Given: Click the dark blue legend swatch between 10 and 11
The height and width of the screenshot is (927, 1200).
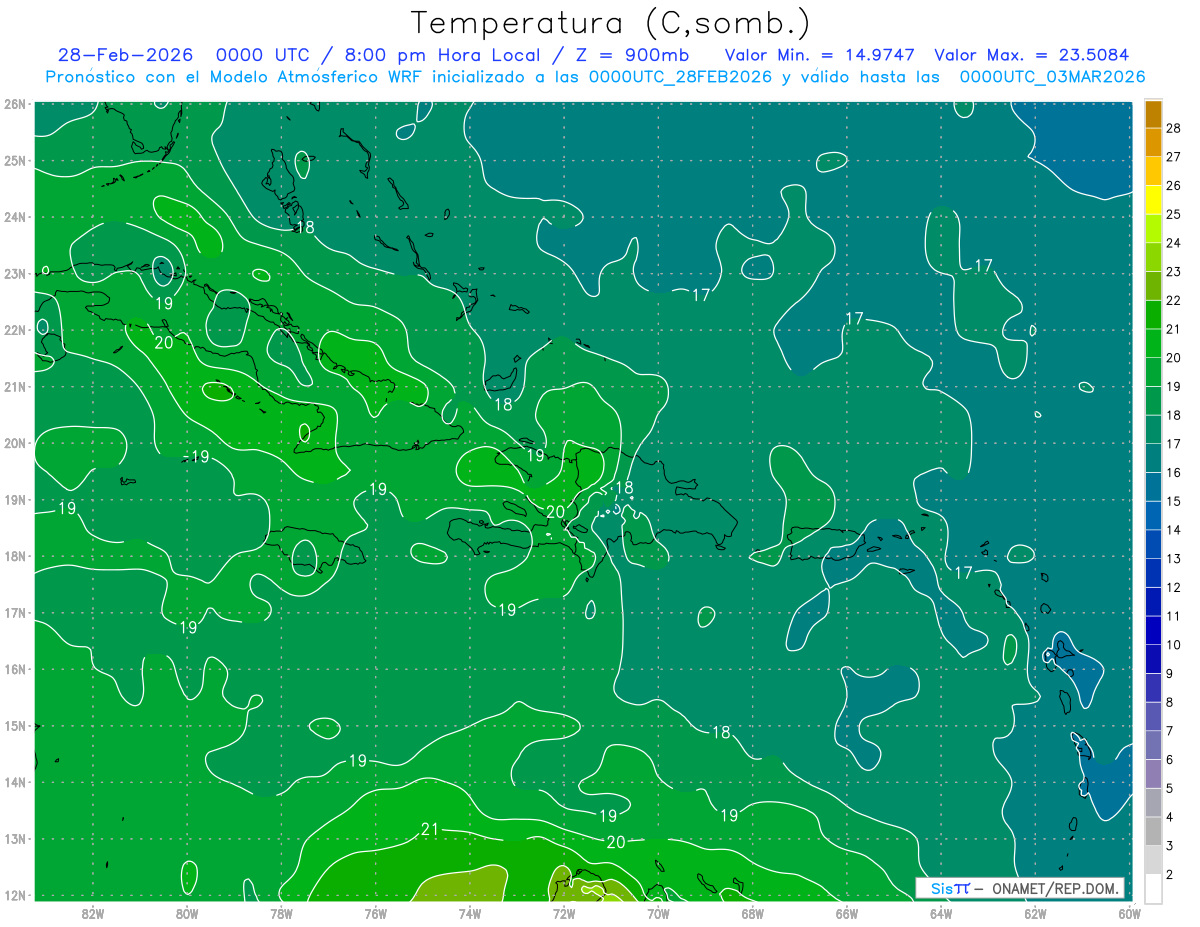Looking at the screenshot, I should pyautogui.click(x=1153, y=631).
